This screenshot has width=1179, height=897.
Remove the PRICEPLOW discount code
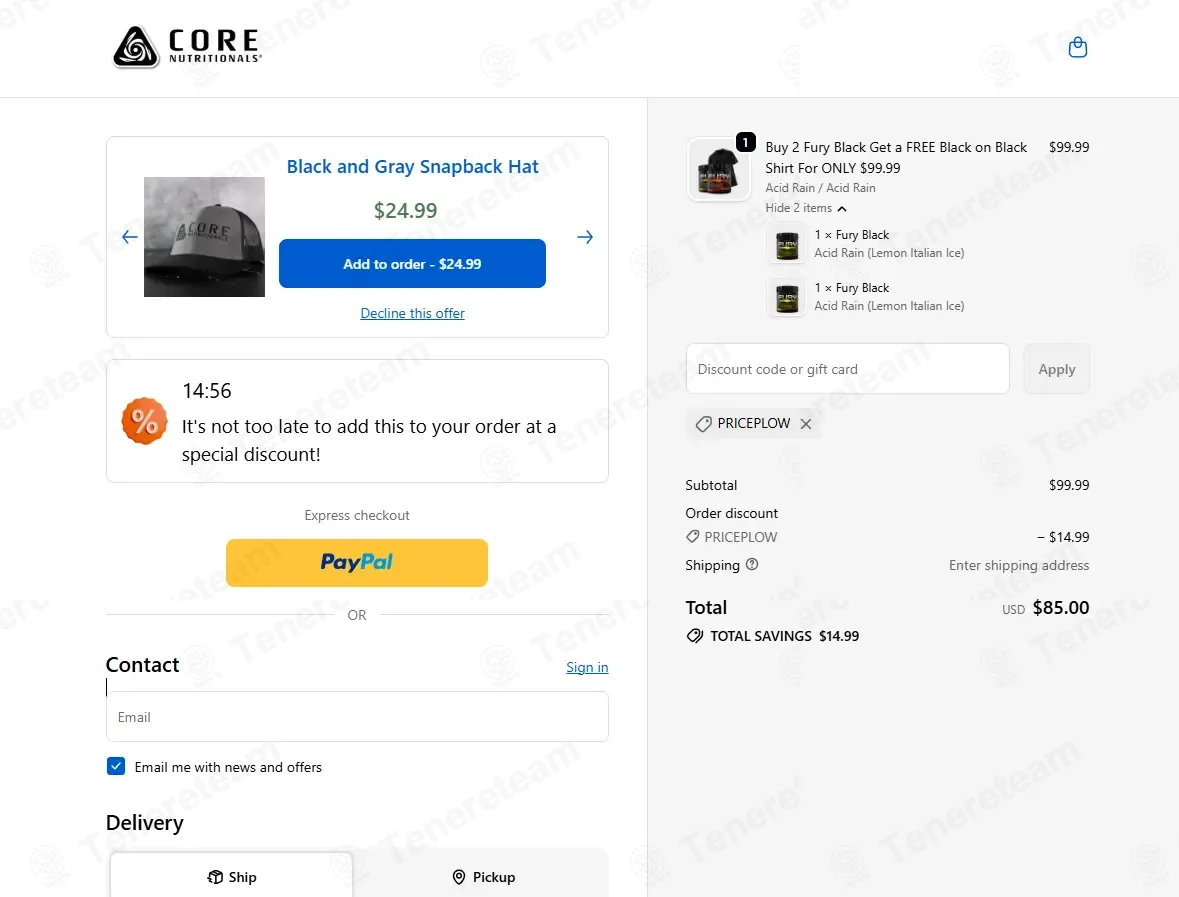[x=806, y=424]
